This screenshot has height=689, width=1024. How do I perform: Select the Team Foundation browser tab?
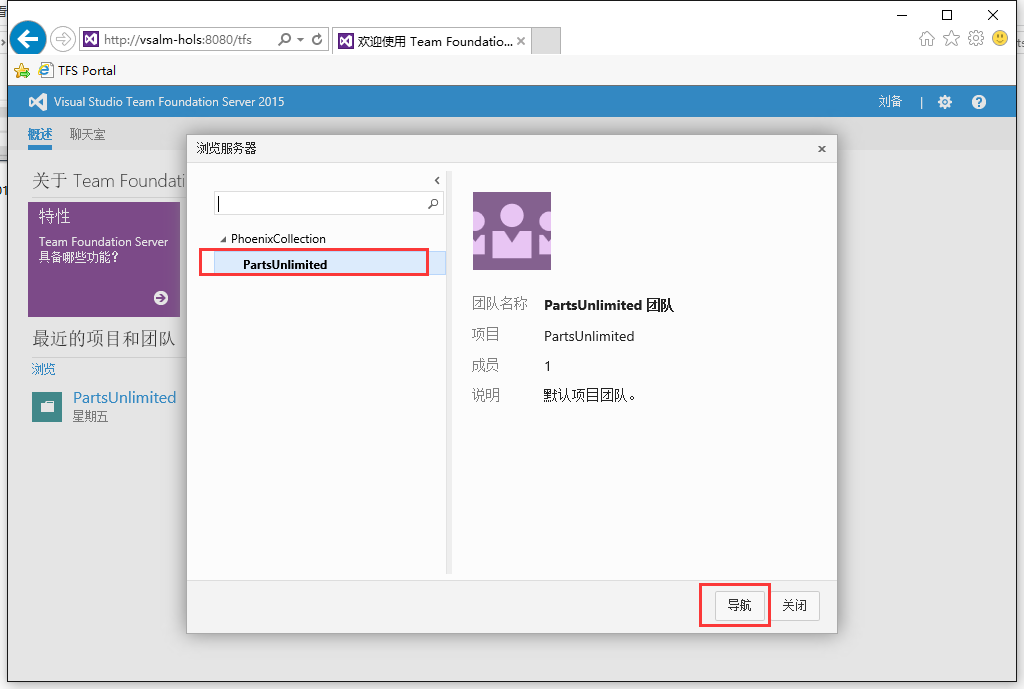point(432,41)
